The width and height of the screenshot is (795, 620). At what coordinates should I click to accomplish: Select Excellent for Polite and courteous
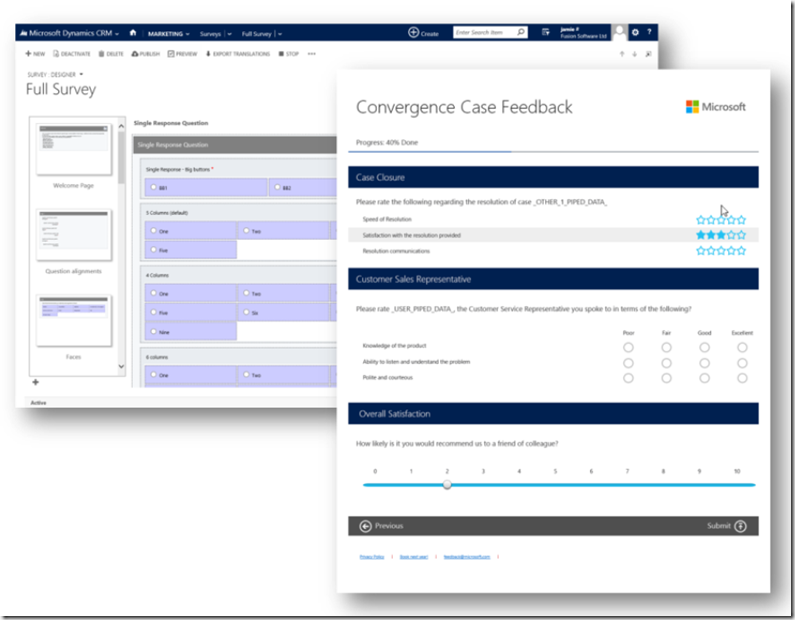pos(742,378)
